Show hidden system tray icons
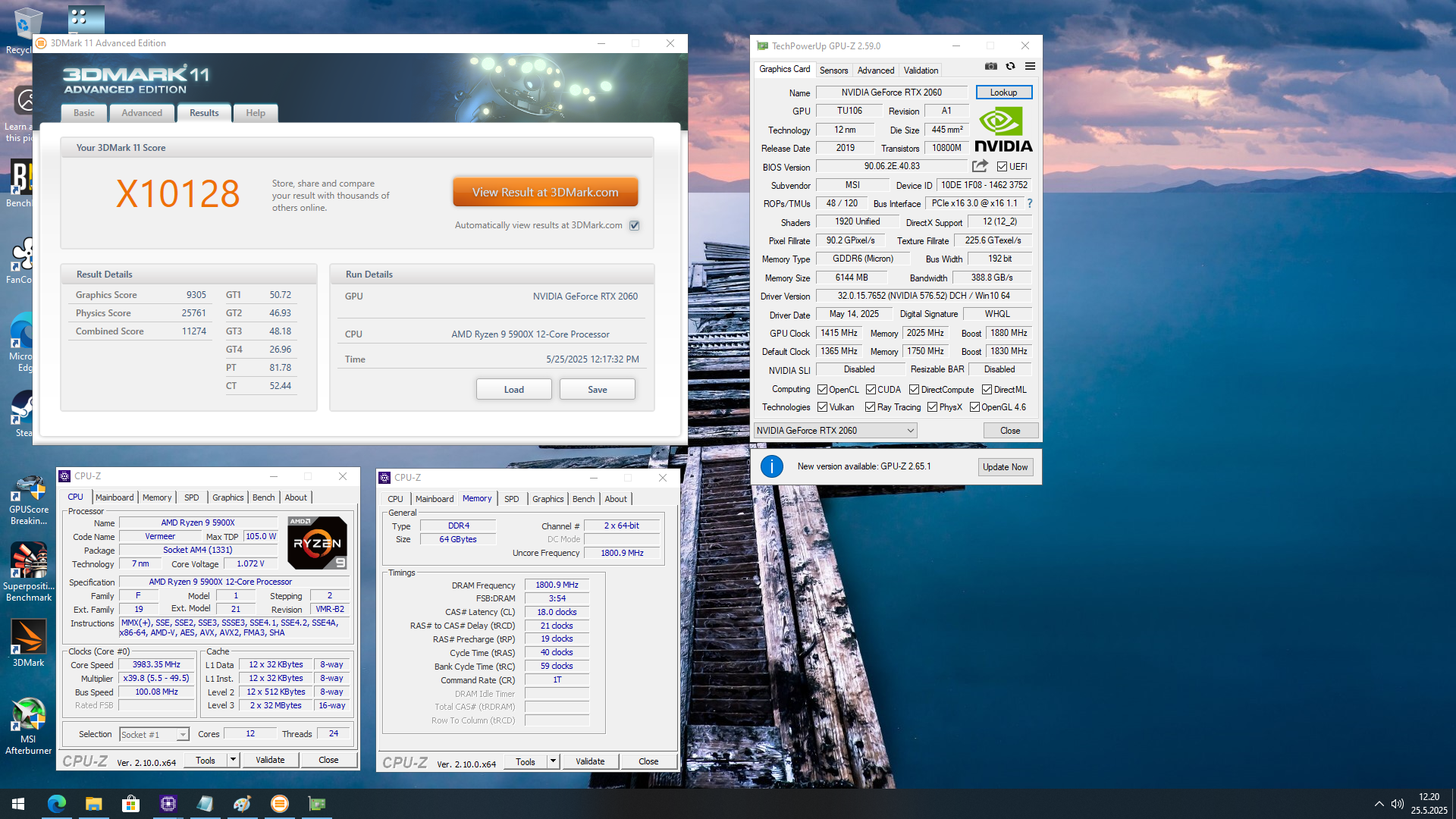The width and height of the screenshot is (1456, 819). pyautogui.click(x=1379, y=804)
